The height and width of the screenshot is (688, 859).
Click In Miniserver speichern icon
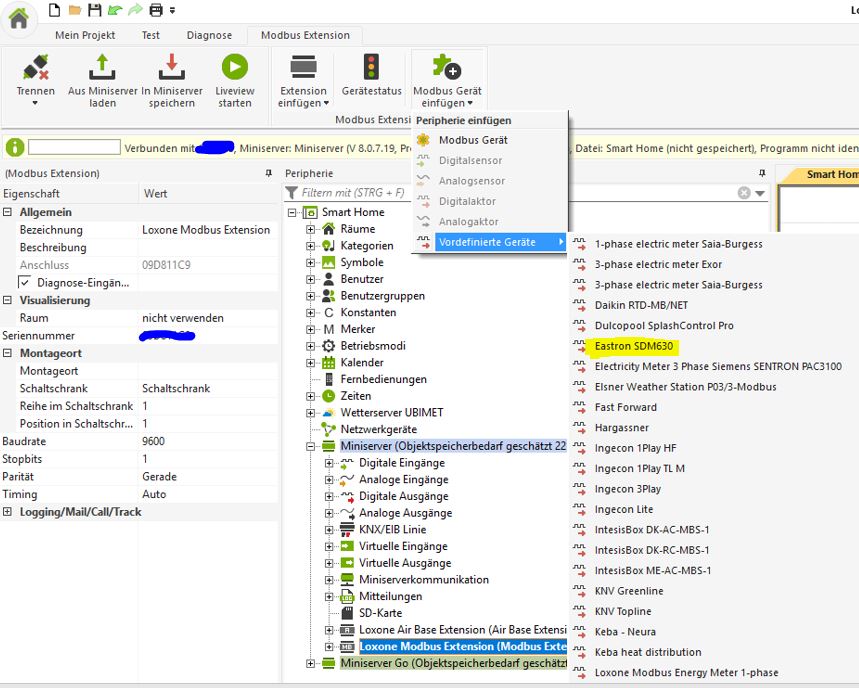tap(171, 68)
